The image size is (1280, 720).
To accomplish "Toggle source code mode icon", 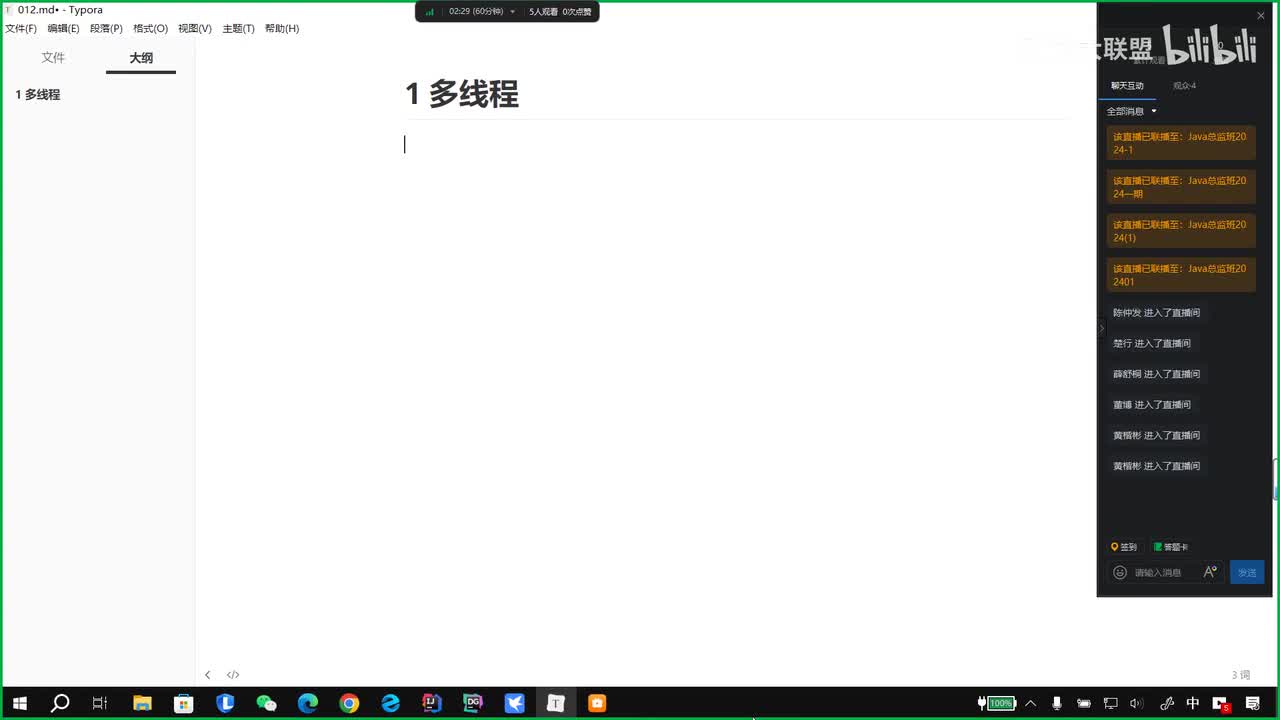I will [233, 675].
